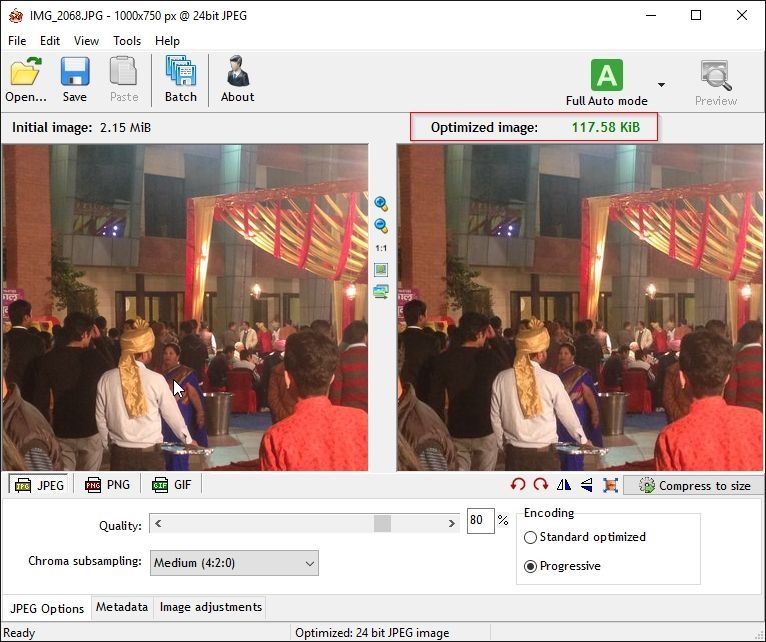The image size is (766, 642).
Task: Select Standard optimized encoding
Action: click(x=585, y=537)
